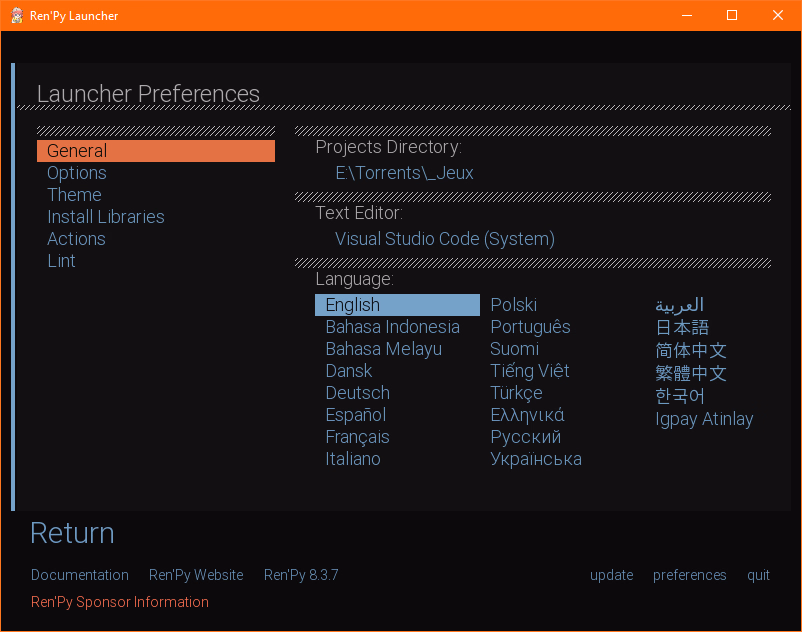Select the Actions preferences tab
Viewport: 802px width, 632px height.
click(76, 239)
